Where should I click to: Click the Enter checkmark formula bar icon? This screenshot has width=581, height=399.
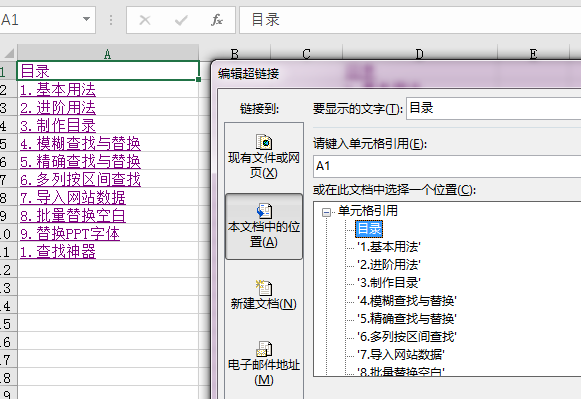click(x=181, y=20)
